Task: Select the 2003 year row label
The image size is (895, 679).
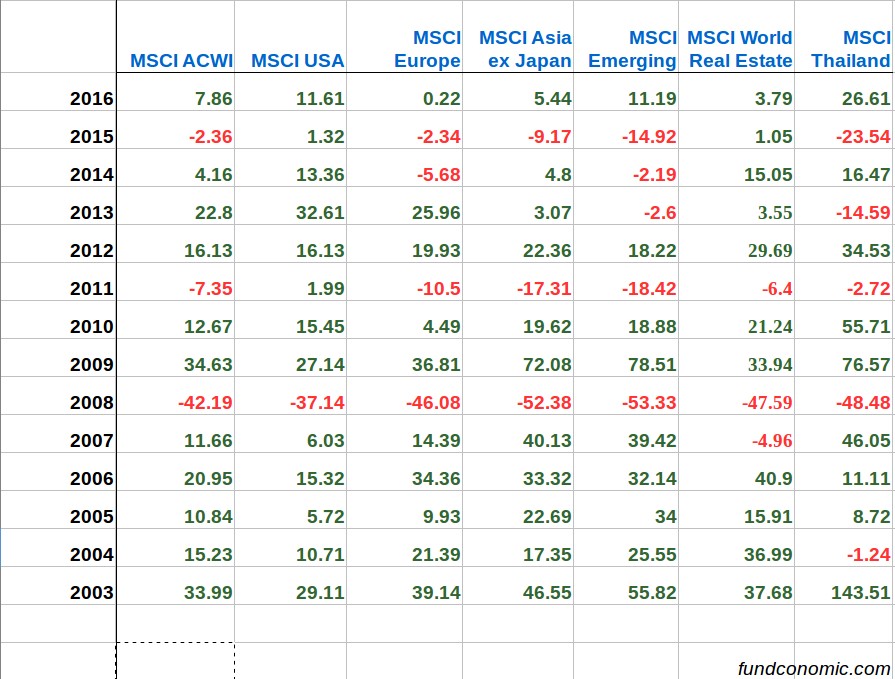Action: click(x=92, y=592)
